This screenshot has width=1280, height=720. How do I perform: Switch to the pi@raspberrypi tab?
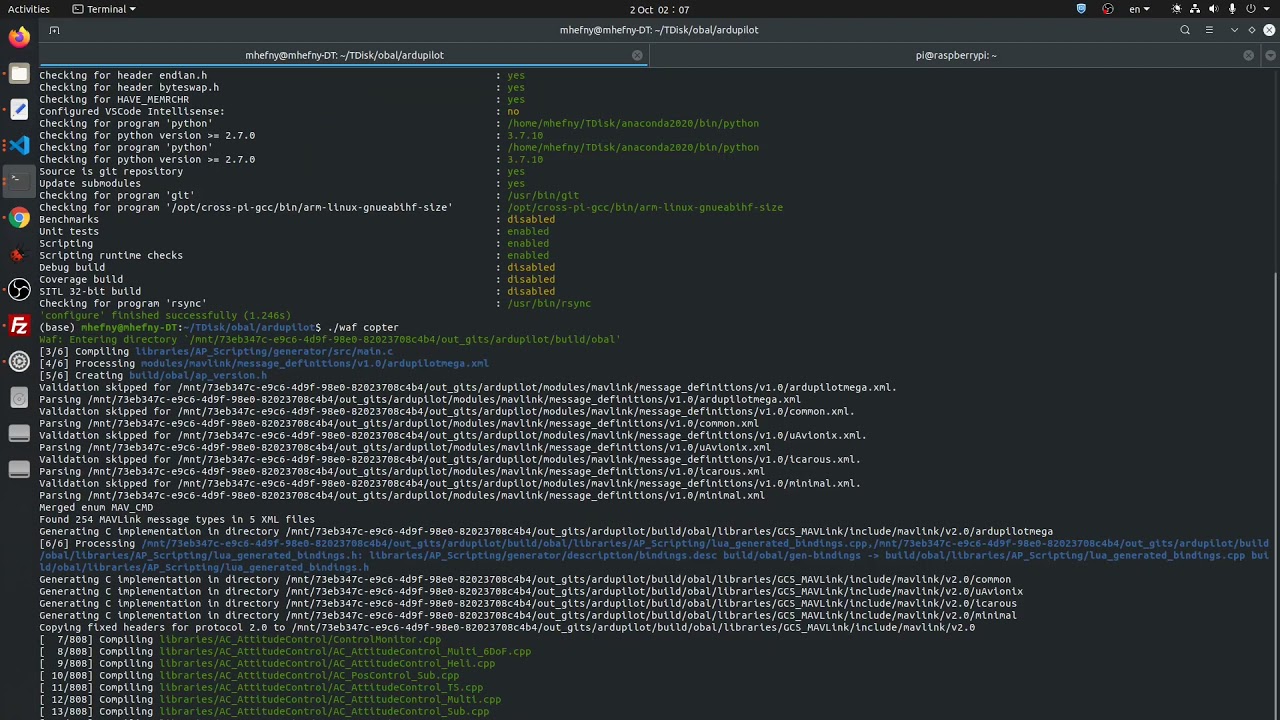point(956,55)
